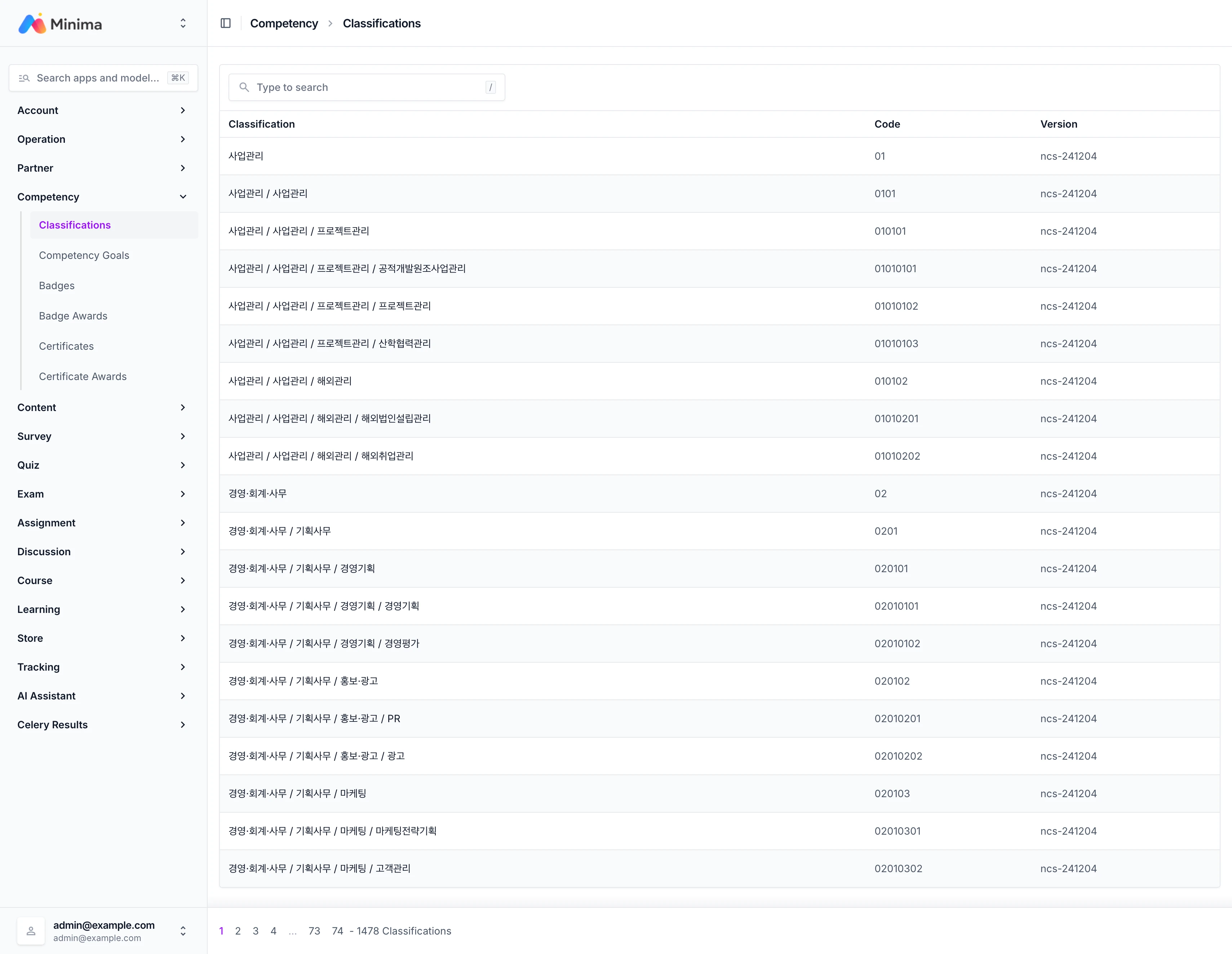Open the Certificates sidebar item
This screenshot has height=954, width=1232.
67,346
